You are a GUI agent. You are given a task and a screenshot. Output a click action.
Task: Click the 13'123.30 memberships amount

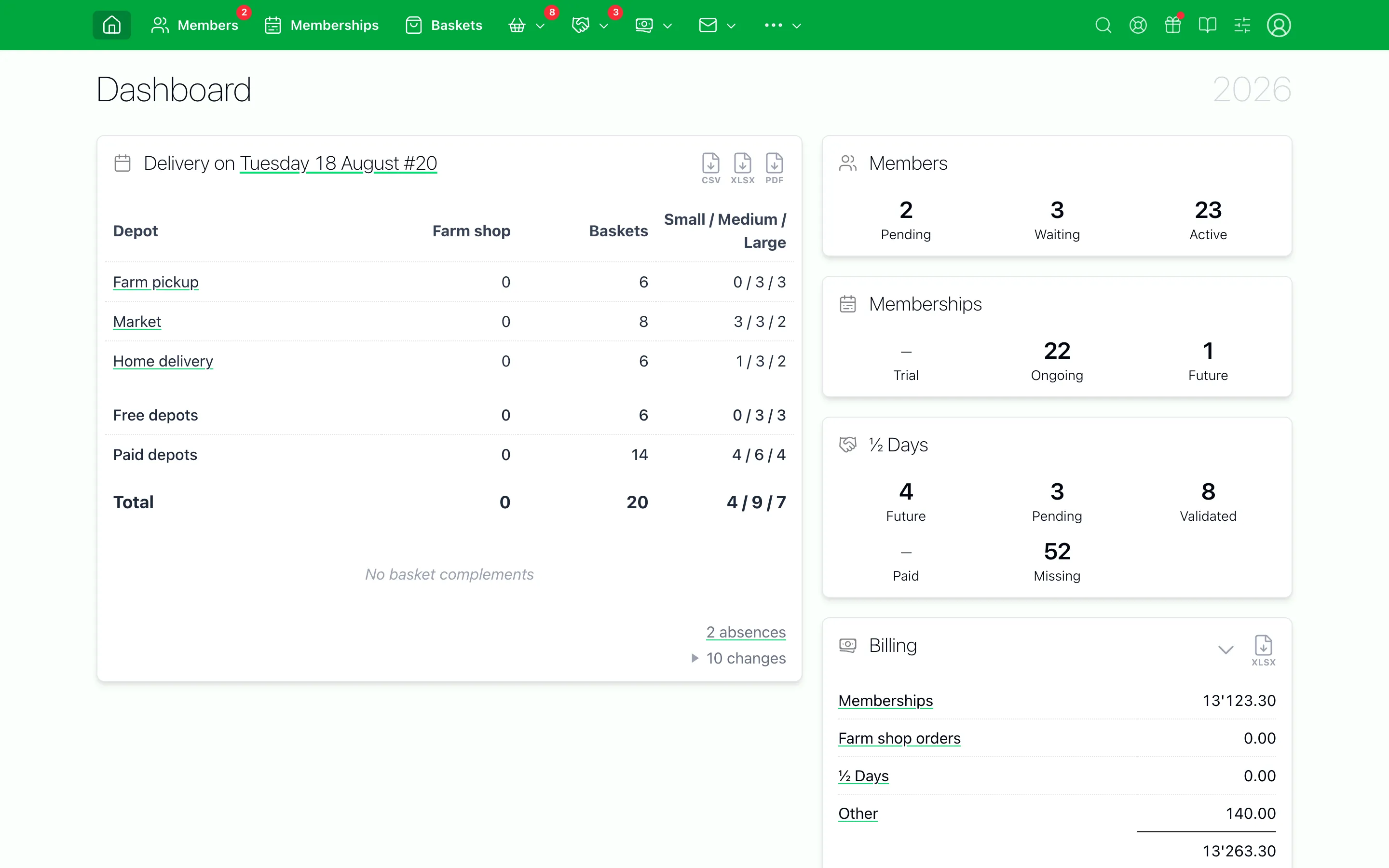(x=1239, y=700)
